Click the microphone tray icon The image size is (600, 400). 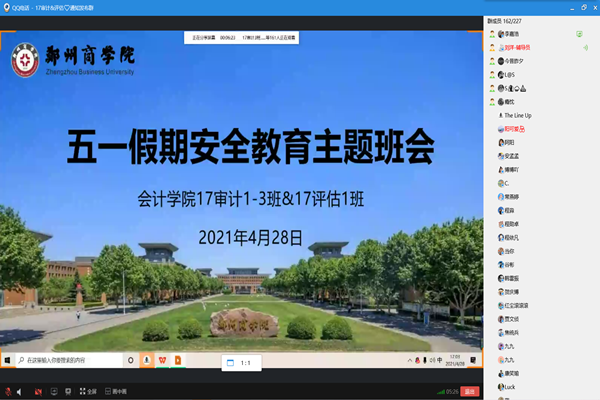pyautogui.click(x=425, y=360)
